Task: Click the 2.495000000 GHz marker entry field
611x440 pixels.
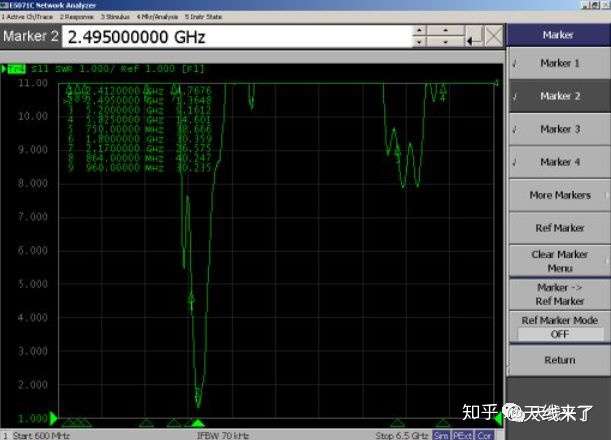Action: pyautogui.click(x=237, y=37)
